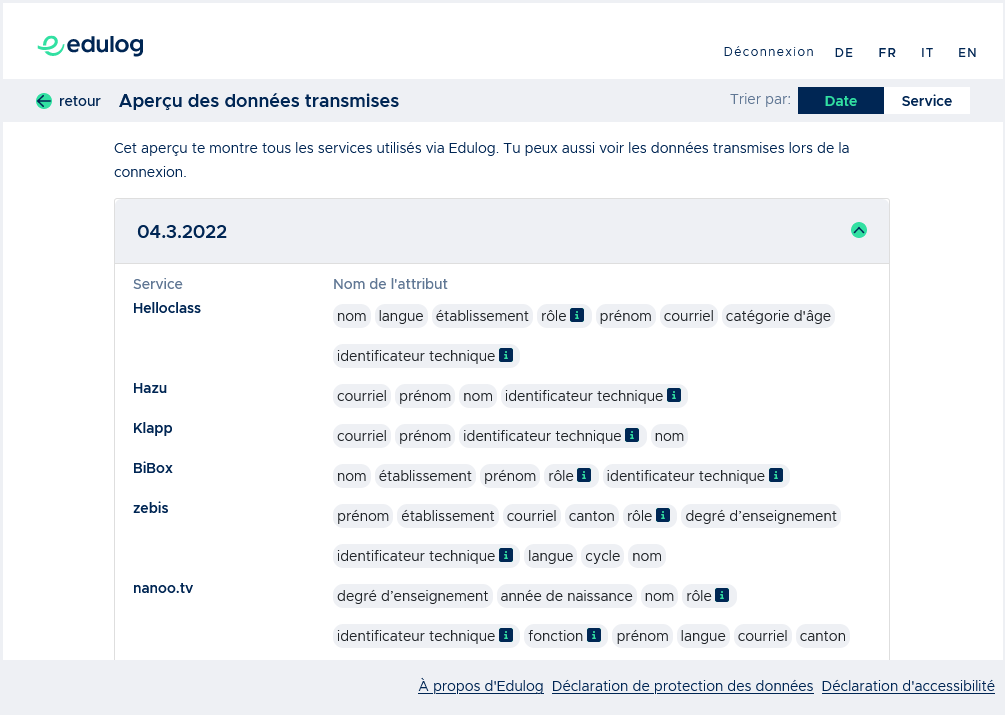
Task: Open info icon for identificateur technique in zebis row
Action: click(506, 555)
